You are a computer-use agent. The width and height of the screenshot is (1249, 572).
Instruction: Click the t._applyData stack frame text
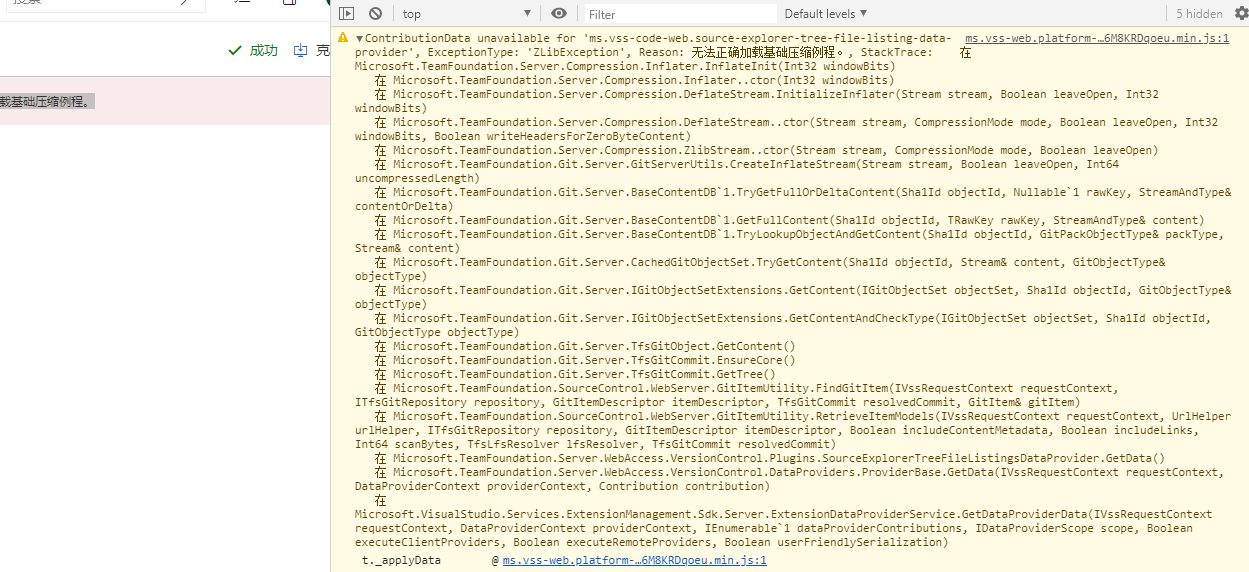tap(401, 560)
